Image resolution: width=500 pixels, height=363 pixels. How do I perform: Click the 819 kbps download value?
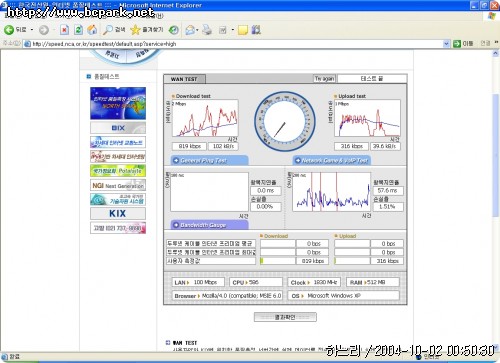coord(189,146)
